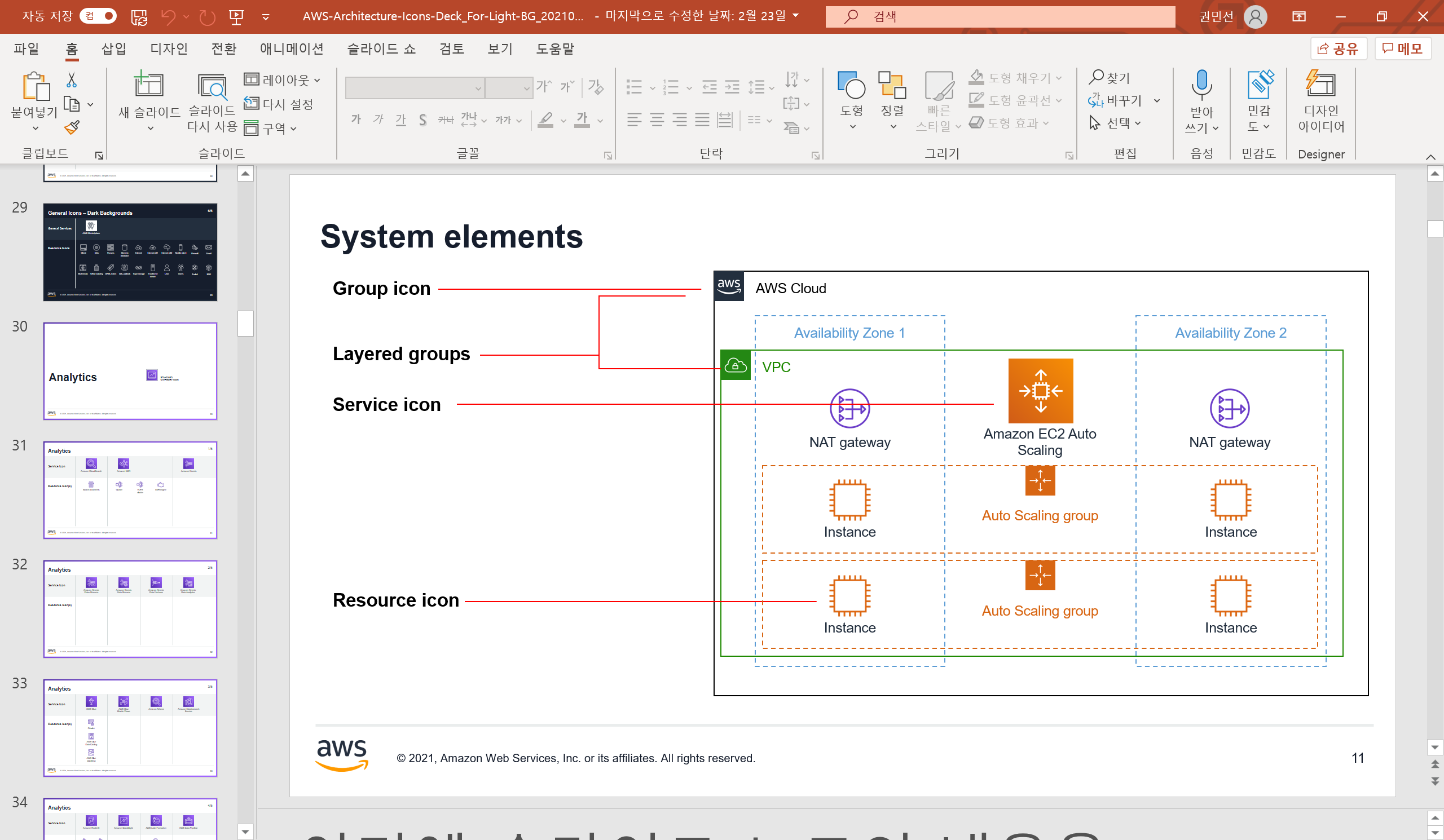Click the Cut scissors icon
This screenshot has width=1444, height=840.
[72, 80]
